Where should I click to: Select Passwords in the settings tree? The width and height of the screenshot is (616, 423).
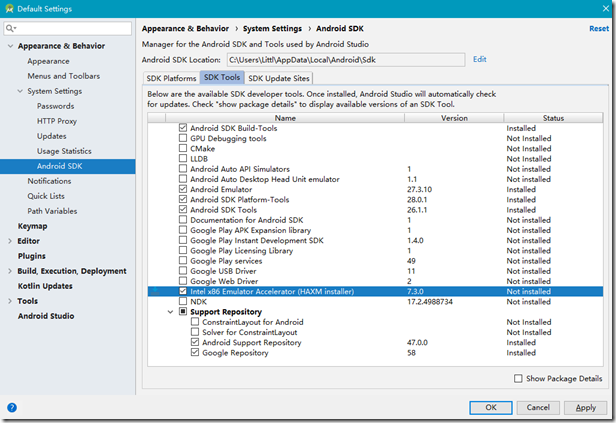click(55, 106)
